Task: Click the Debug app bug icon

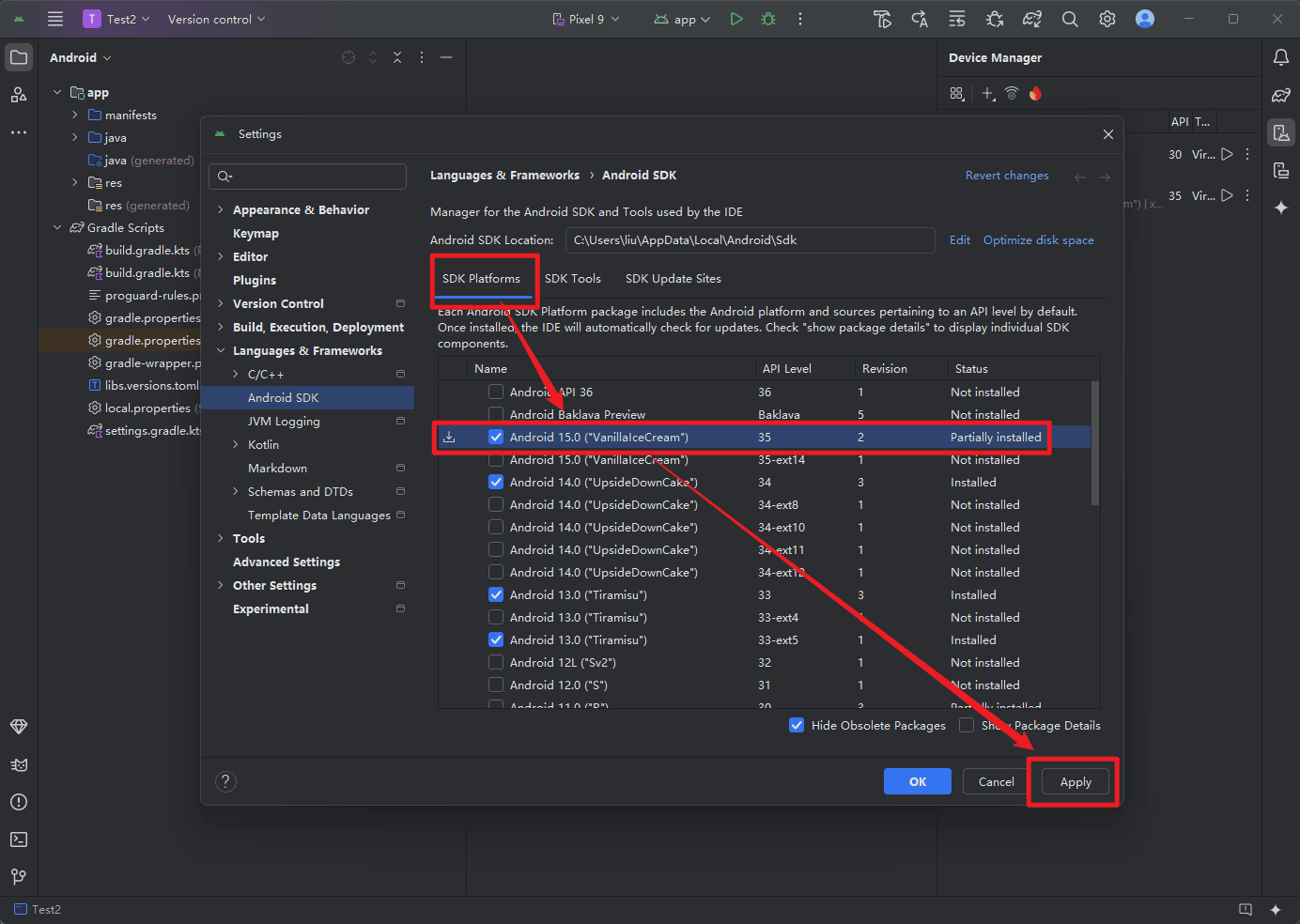Action: [x=768, y=19]
